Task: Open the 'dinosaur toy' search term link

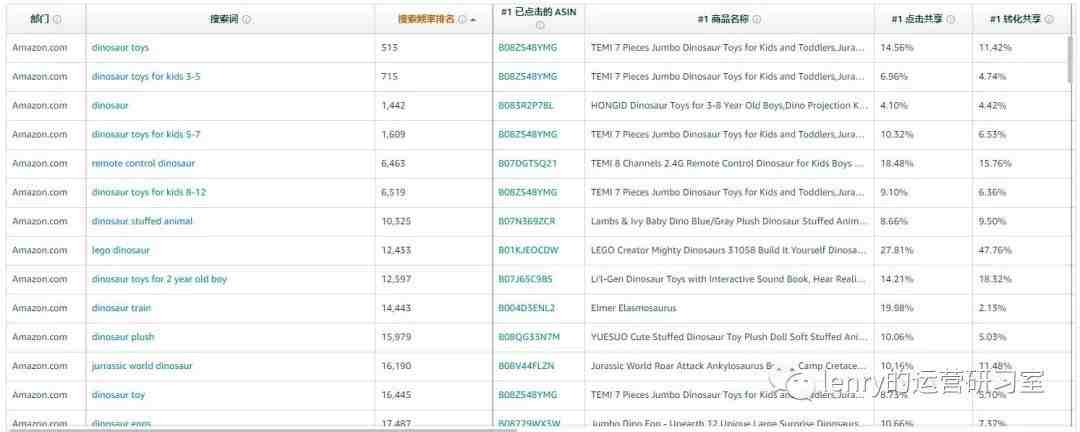Action: click(x=118, y=395)
